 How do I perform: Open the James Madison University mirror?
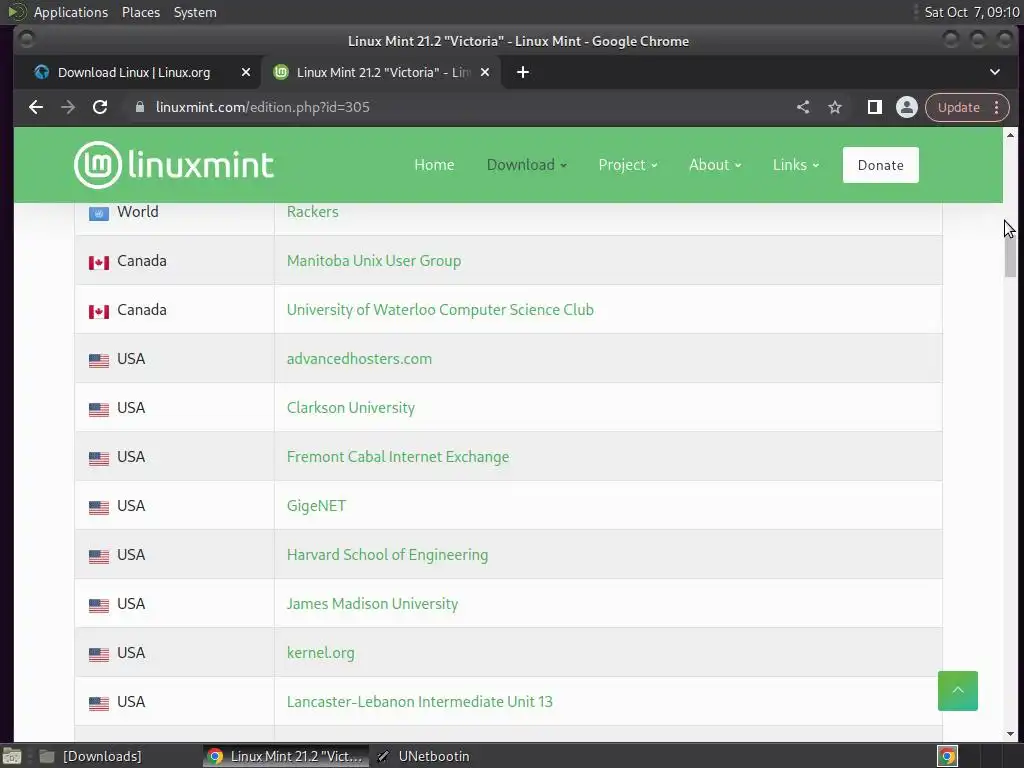tap(372, 603)
